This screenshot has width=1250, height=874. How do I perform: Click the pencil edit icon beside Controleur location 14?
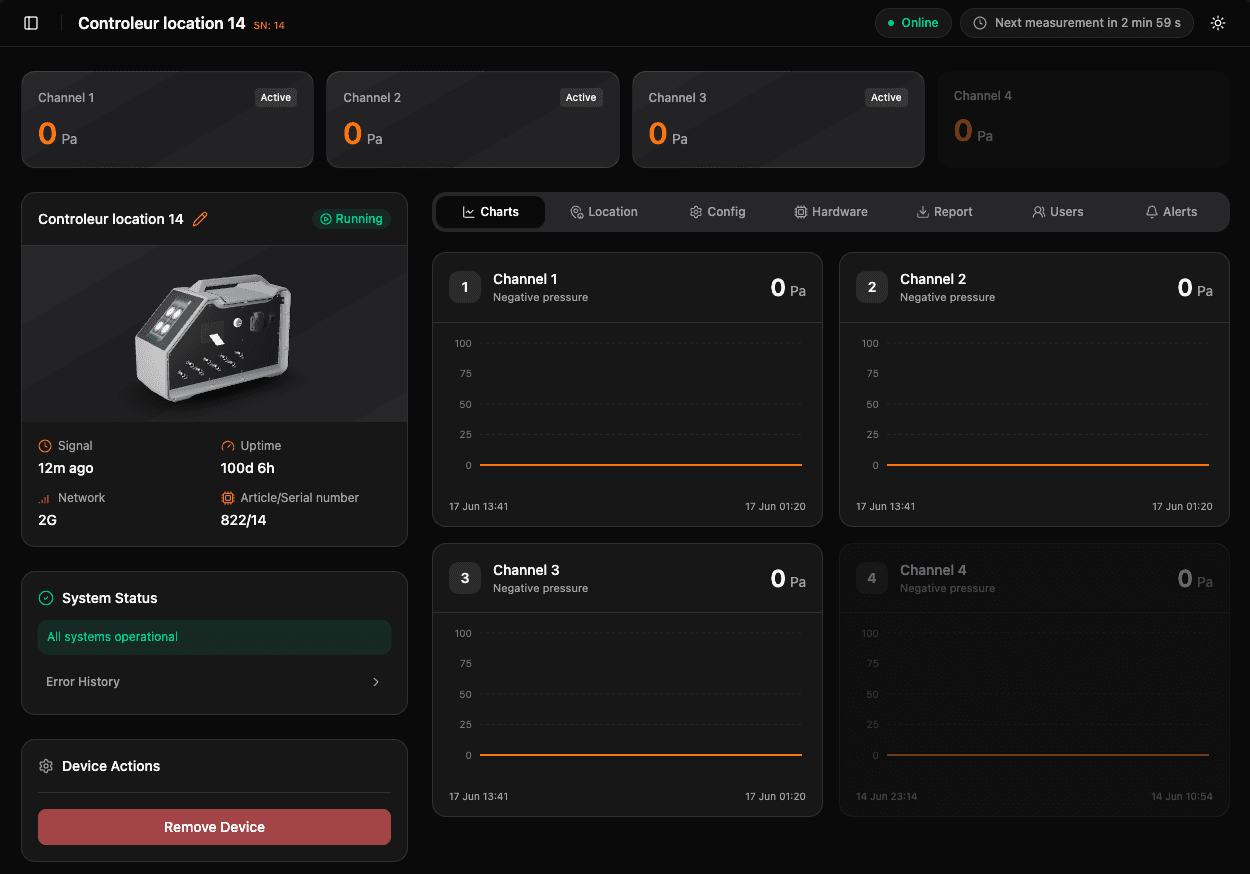tap(200, 219)
